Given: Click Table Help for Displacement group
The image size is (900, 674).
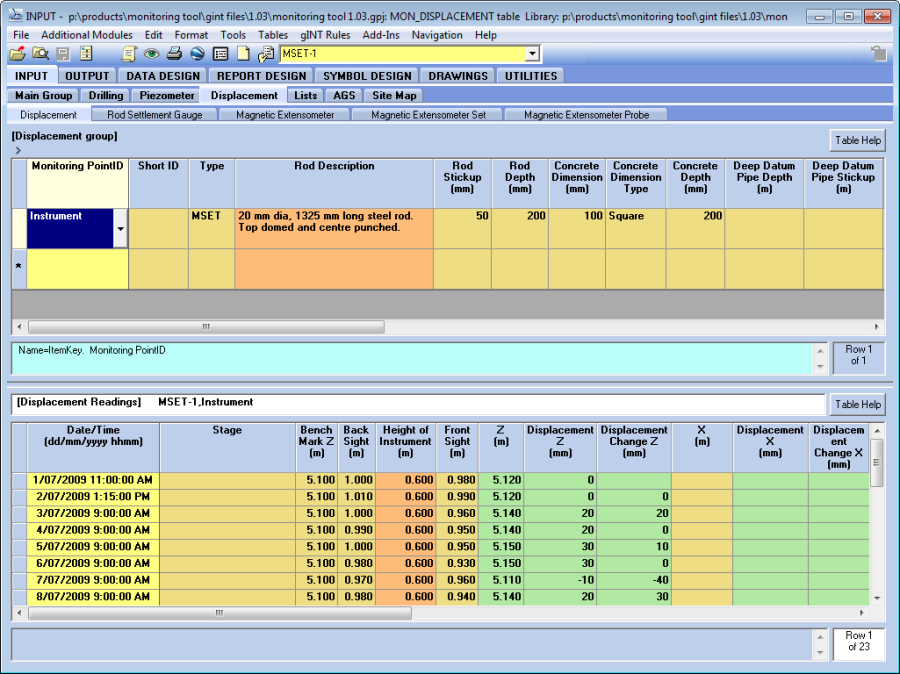Looking at the screenshot, I should [857, 140].
